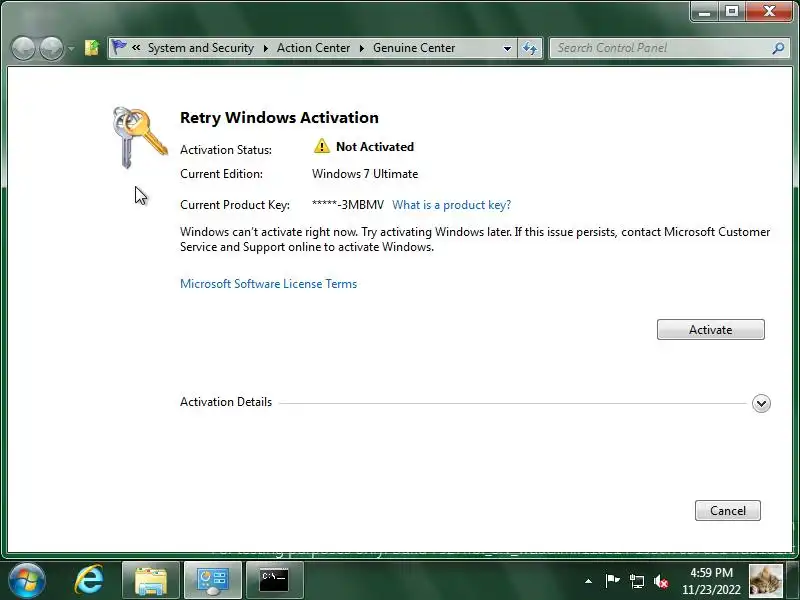Viewport: 800px width, 600px height.
Task: Click the Activate button
Action: 710,330
